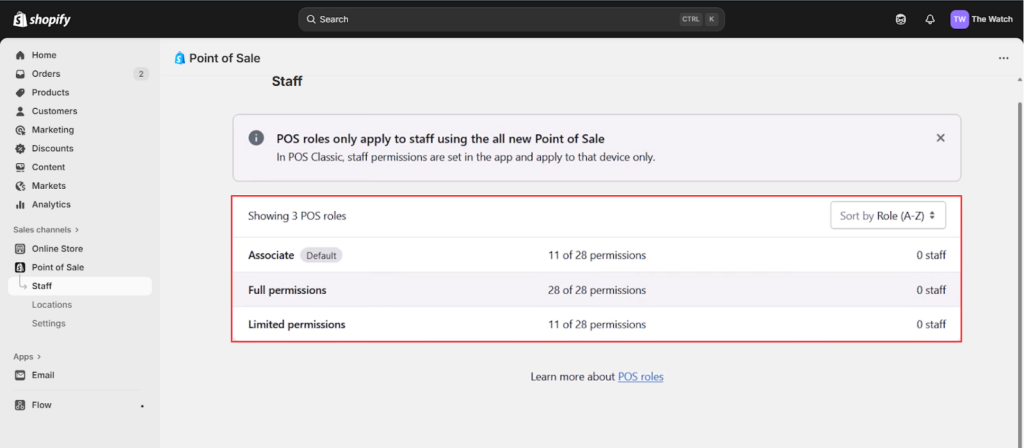The image size is (1024, 448).
Task: Open Products in the sidebar
Action: [50, 92]
